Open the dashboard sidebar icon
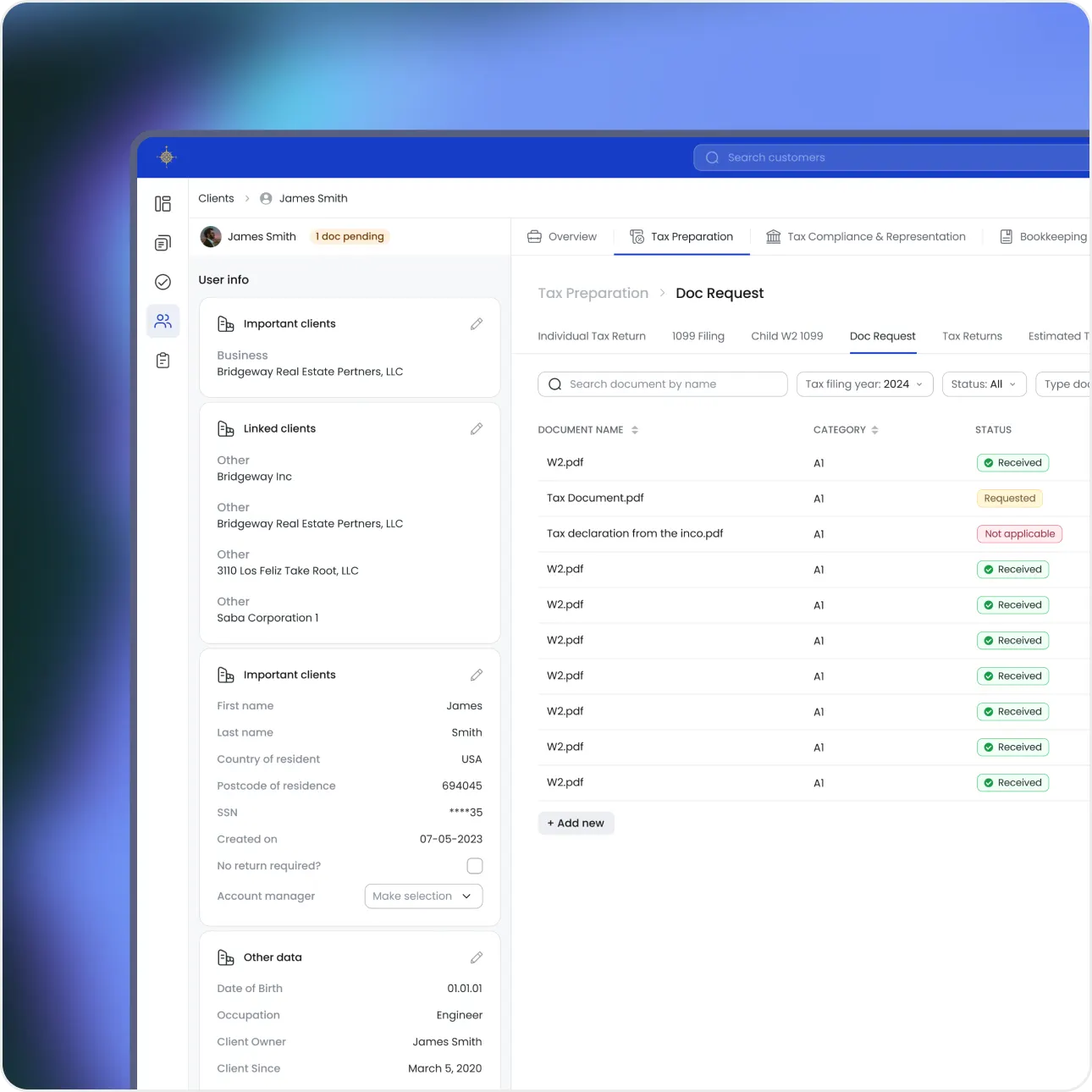 click(x=163, y=203)
